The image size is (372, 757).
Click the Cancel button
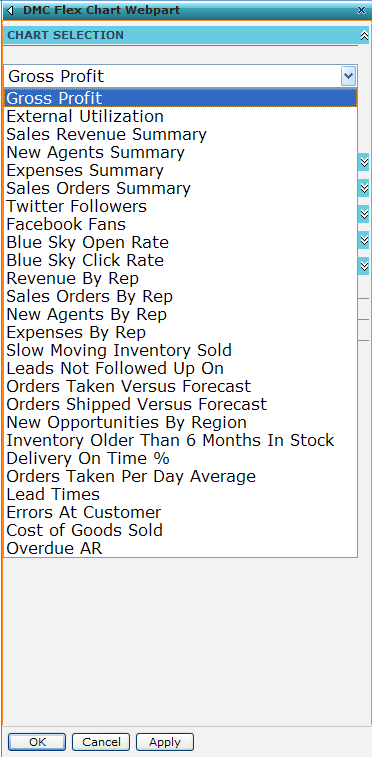coord(101,742)
